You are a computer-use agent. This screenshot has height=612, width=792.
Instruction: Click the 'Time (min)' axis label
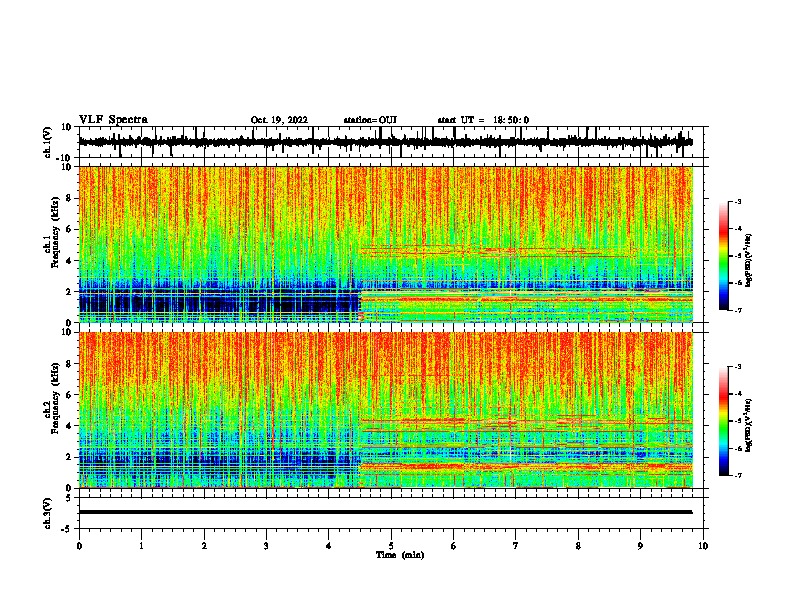400,555
